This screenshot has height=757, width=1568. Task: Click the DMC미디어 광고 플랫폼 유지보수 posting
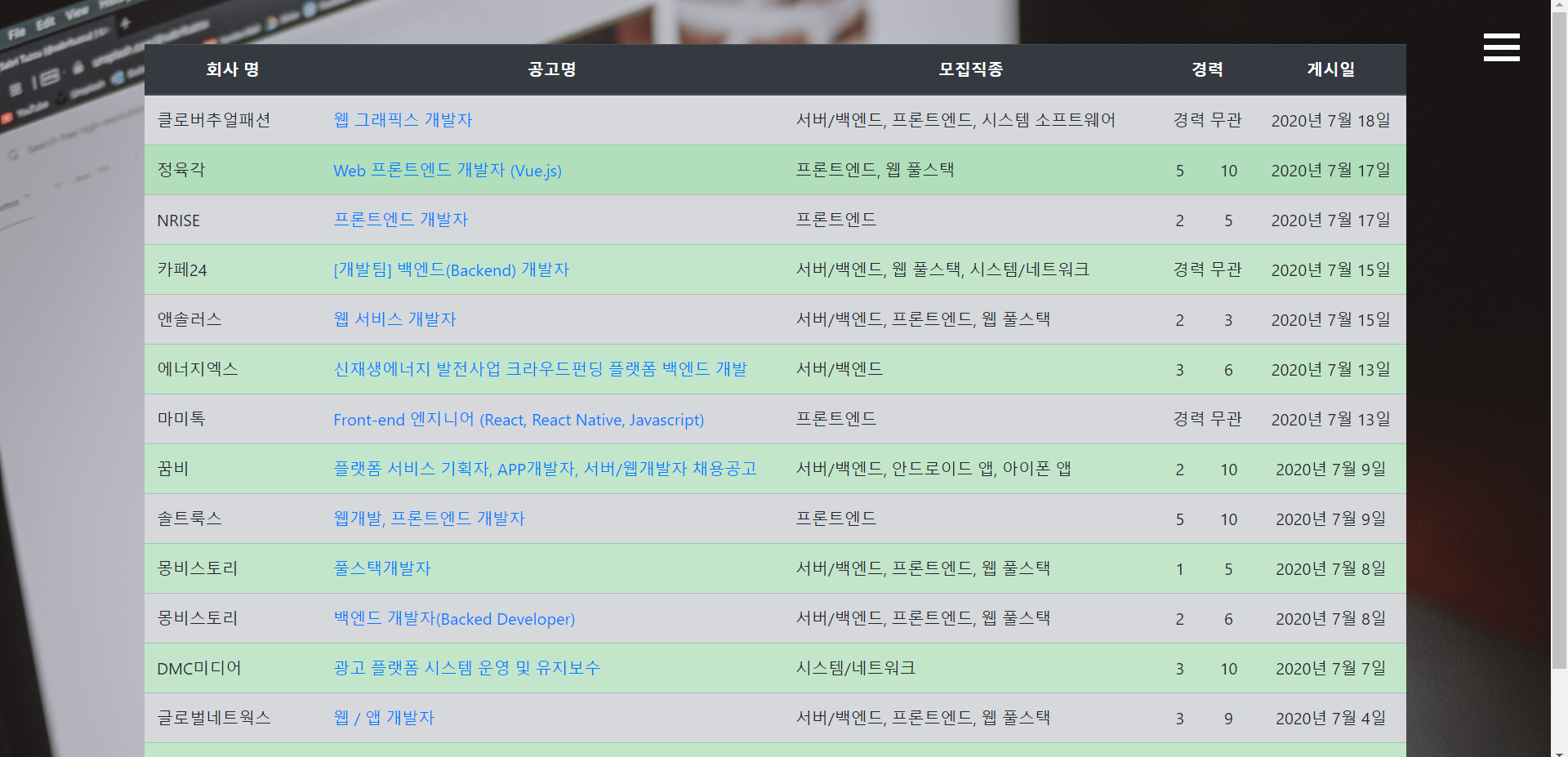coord(465,668)
